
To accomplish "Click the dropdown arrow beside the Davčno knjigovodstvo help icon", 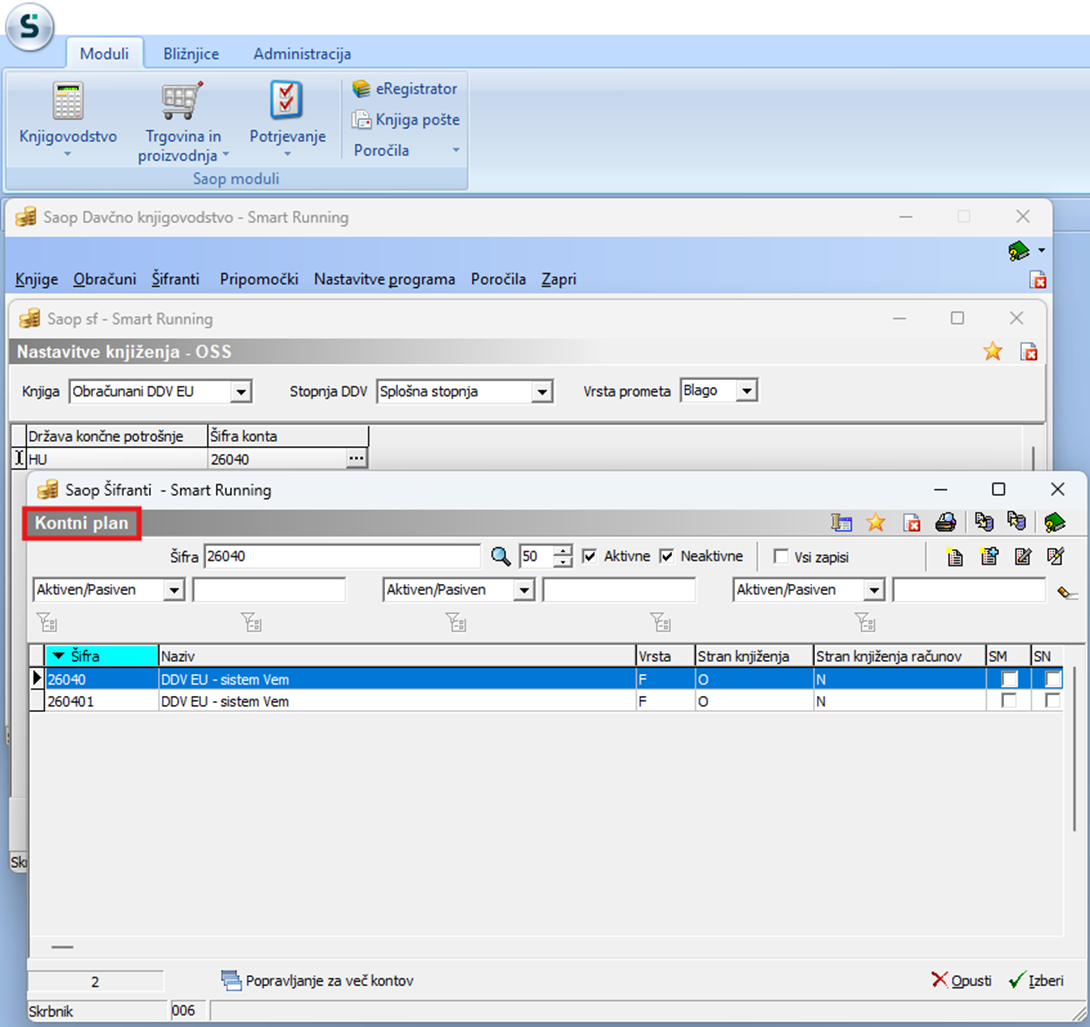I will point(1041,250).
